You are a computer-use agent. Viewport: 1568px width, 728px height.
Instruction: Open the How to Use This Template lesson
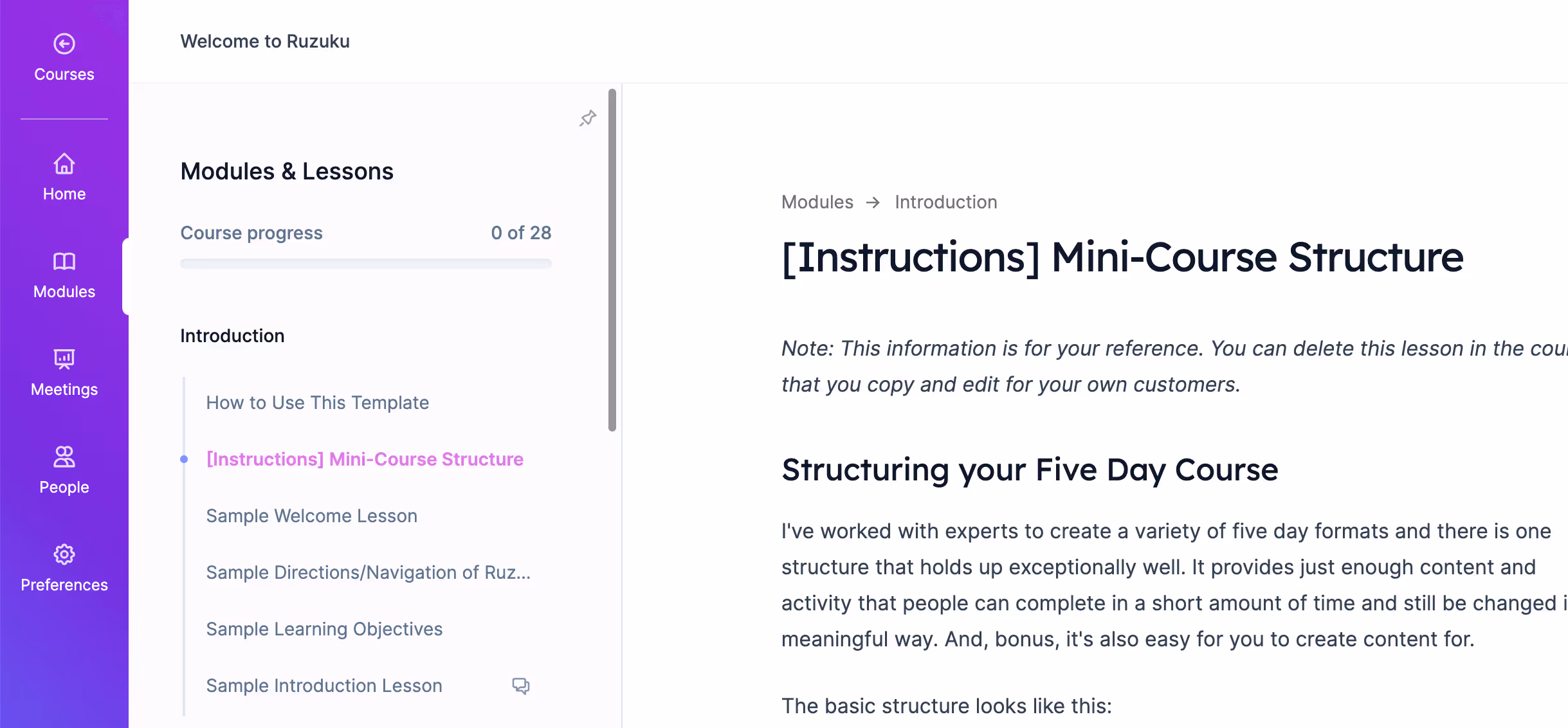point(317,403)
